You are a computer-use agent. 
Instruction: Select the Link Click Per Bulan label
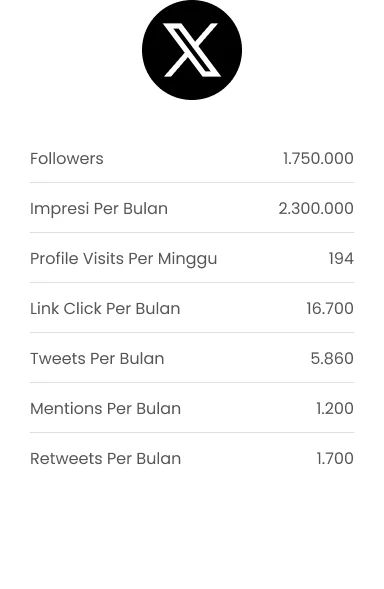pyautogui.click(x=105, y=308)
